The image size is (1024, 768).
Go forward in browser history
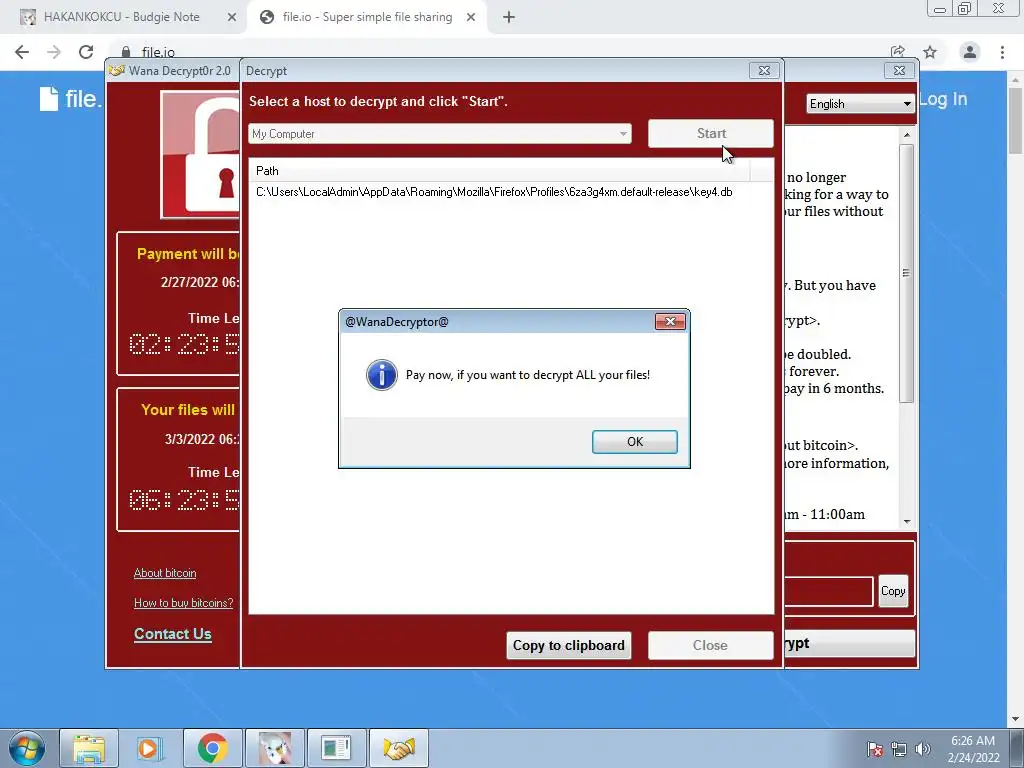point(54,52)
